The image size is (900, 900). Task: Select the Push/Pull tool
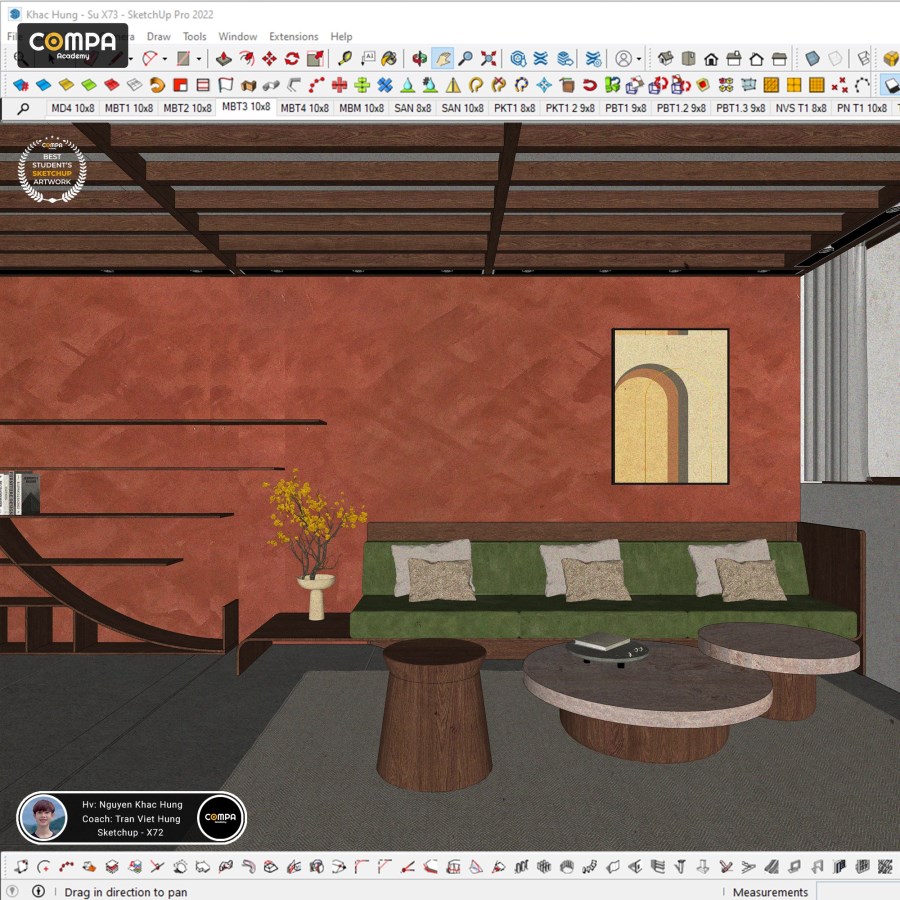click(224, 59)
